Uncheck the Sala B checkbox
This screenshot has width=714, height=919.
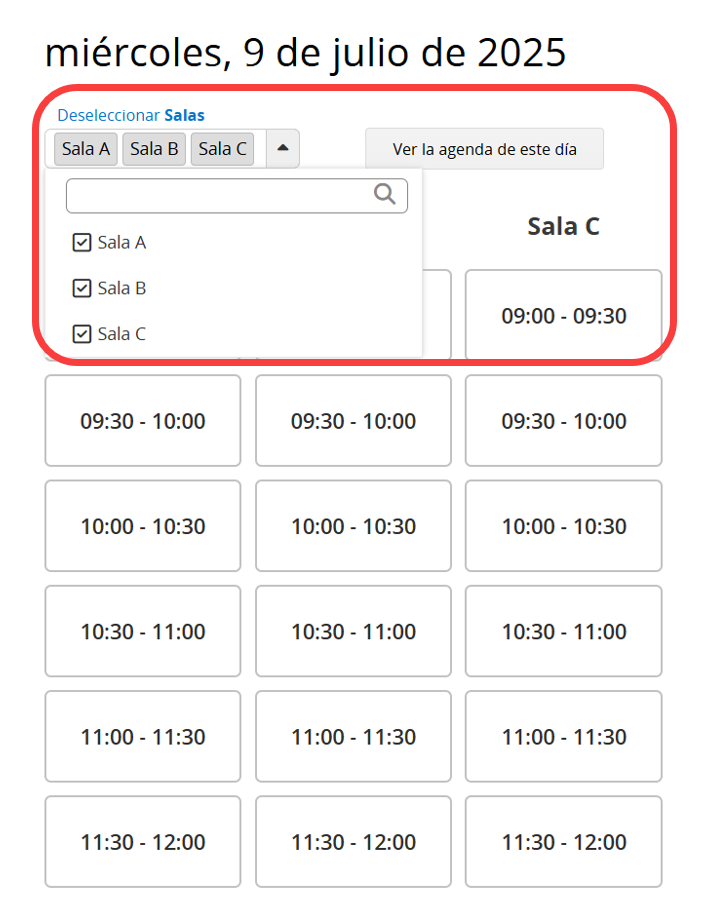point(81,288)
